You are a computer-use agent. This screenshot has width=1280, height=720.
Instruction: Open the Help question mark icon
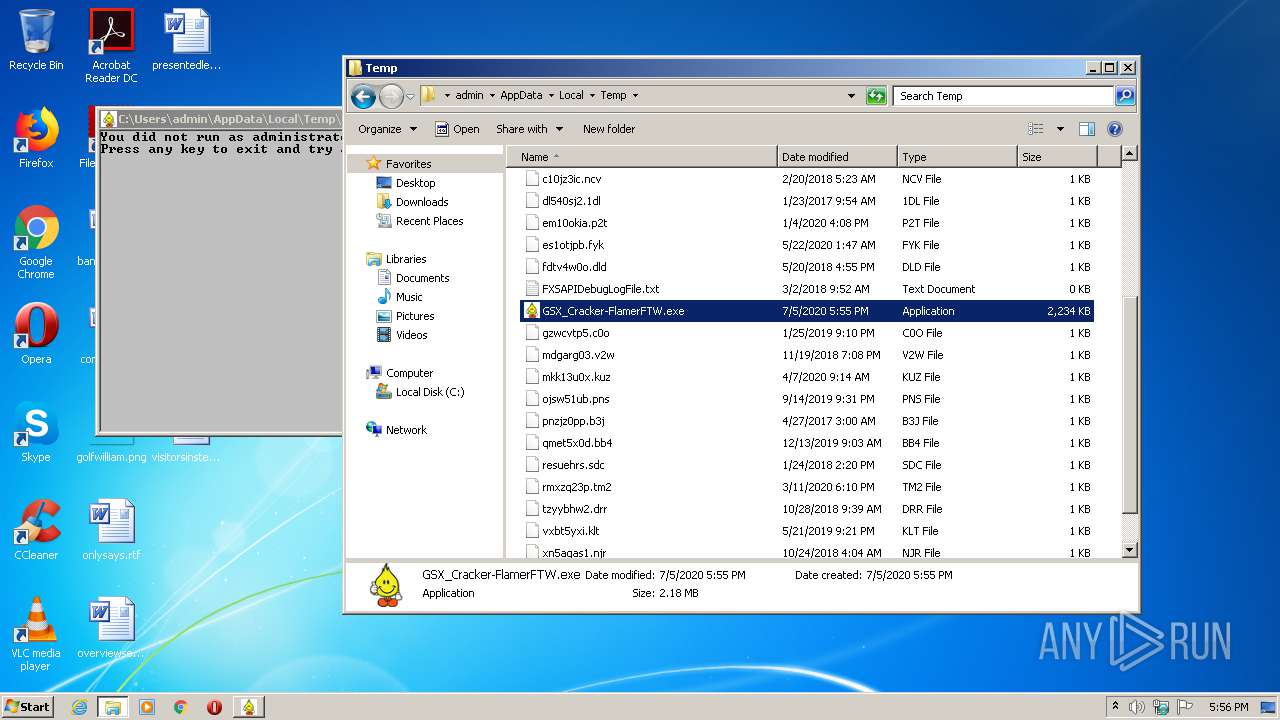coord(1115,129)
